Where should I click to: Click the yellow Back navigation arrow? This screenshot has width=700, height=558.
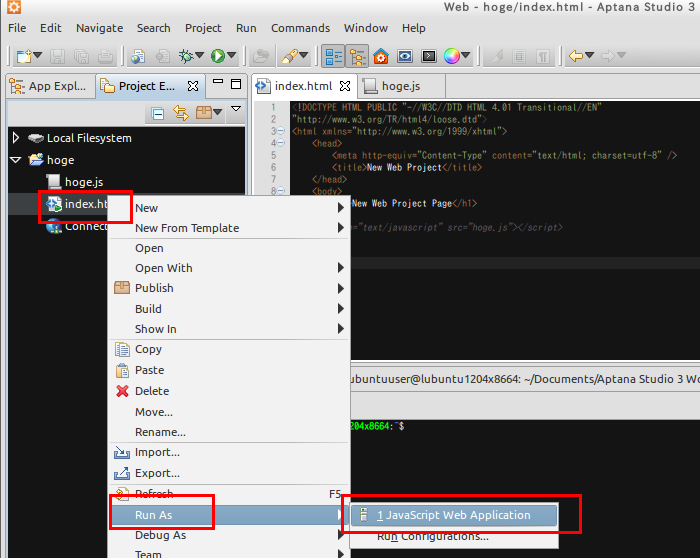coord(575,56)
